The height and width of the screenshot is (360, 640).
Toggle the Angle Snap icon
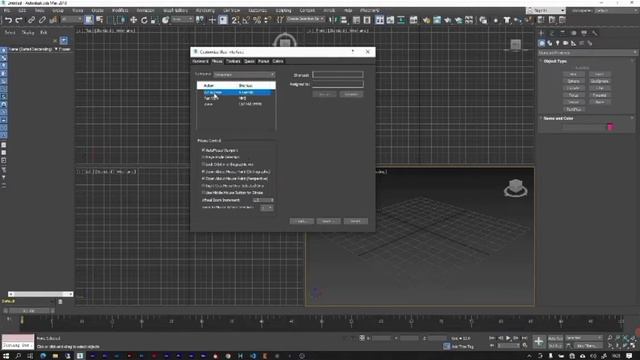tap(246, 20)
